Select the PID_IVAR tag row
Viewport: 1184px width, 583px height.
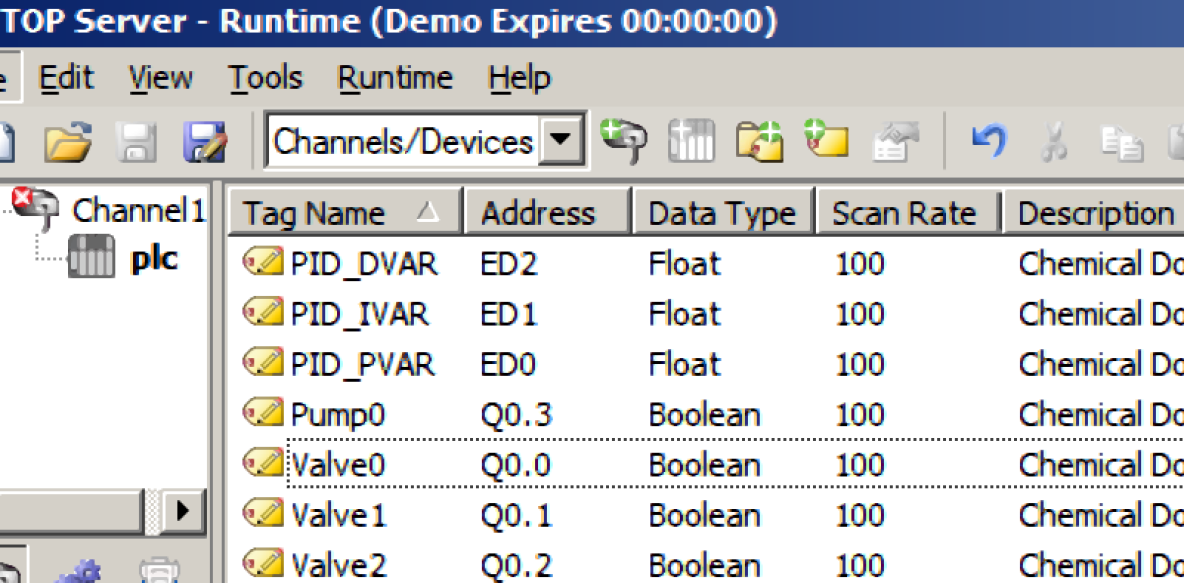(x=706, y=313)
